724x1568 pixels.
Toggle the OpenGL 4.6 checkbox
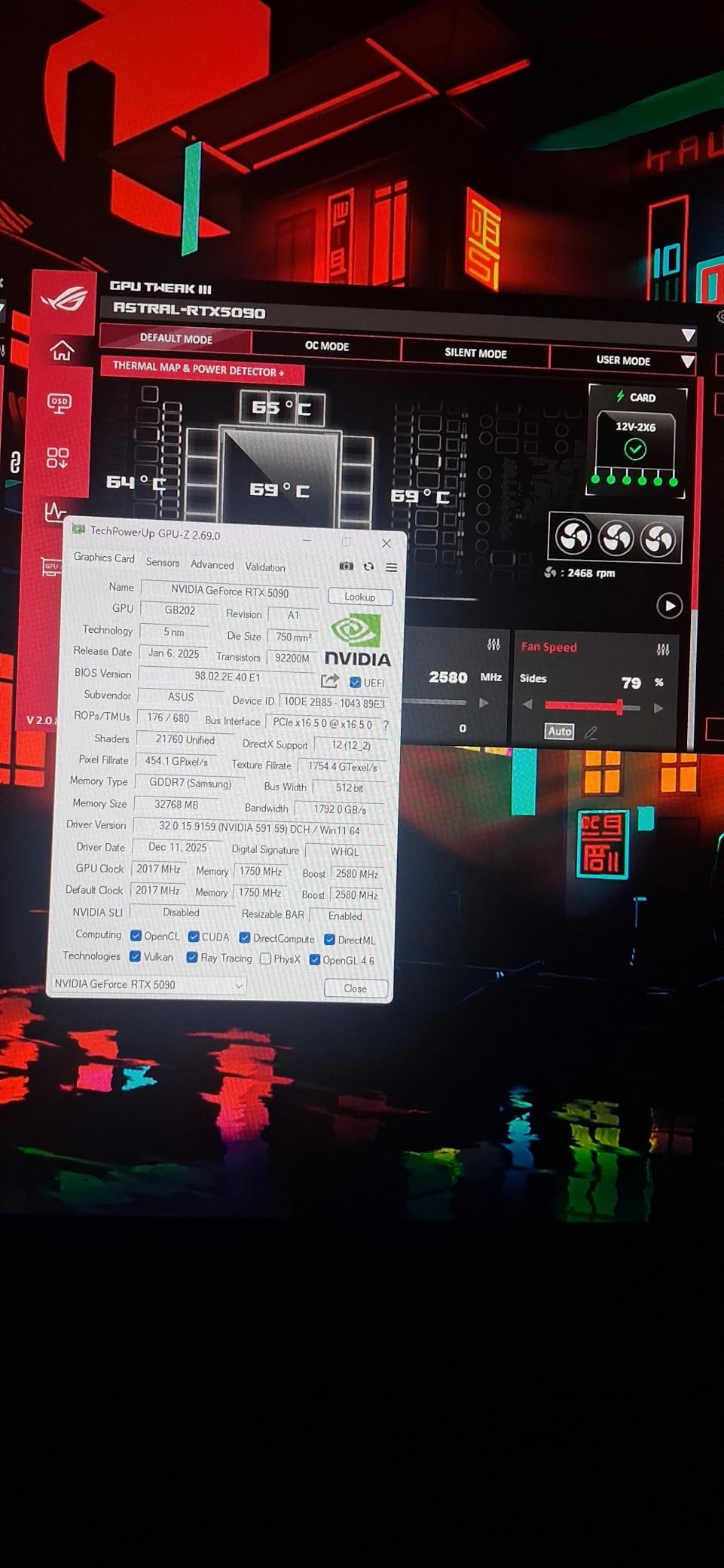[x=315, y=960]
